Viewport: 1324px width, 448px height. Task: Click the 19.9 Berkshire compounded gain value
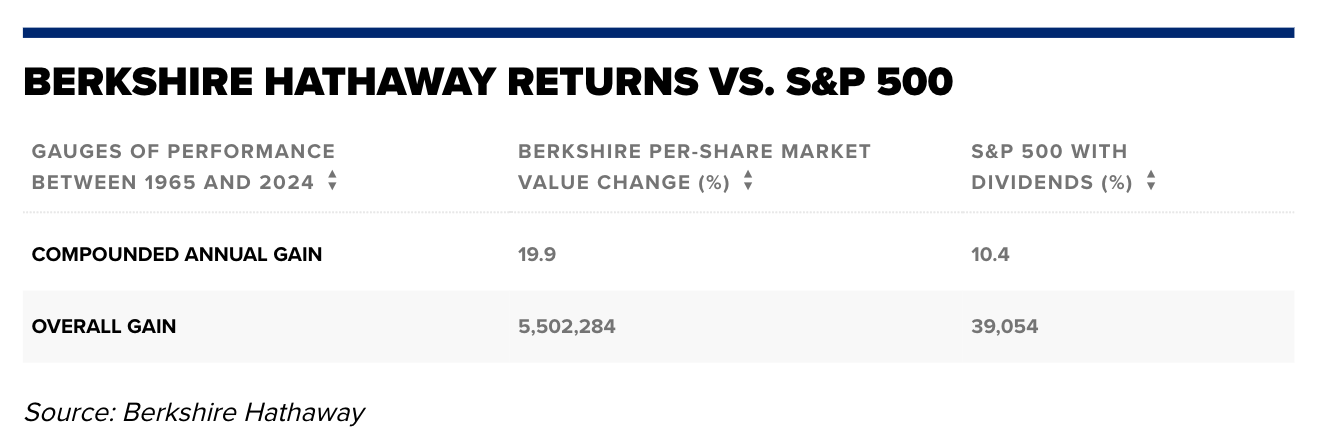(x=537, y=254)
